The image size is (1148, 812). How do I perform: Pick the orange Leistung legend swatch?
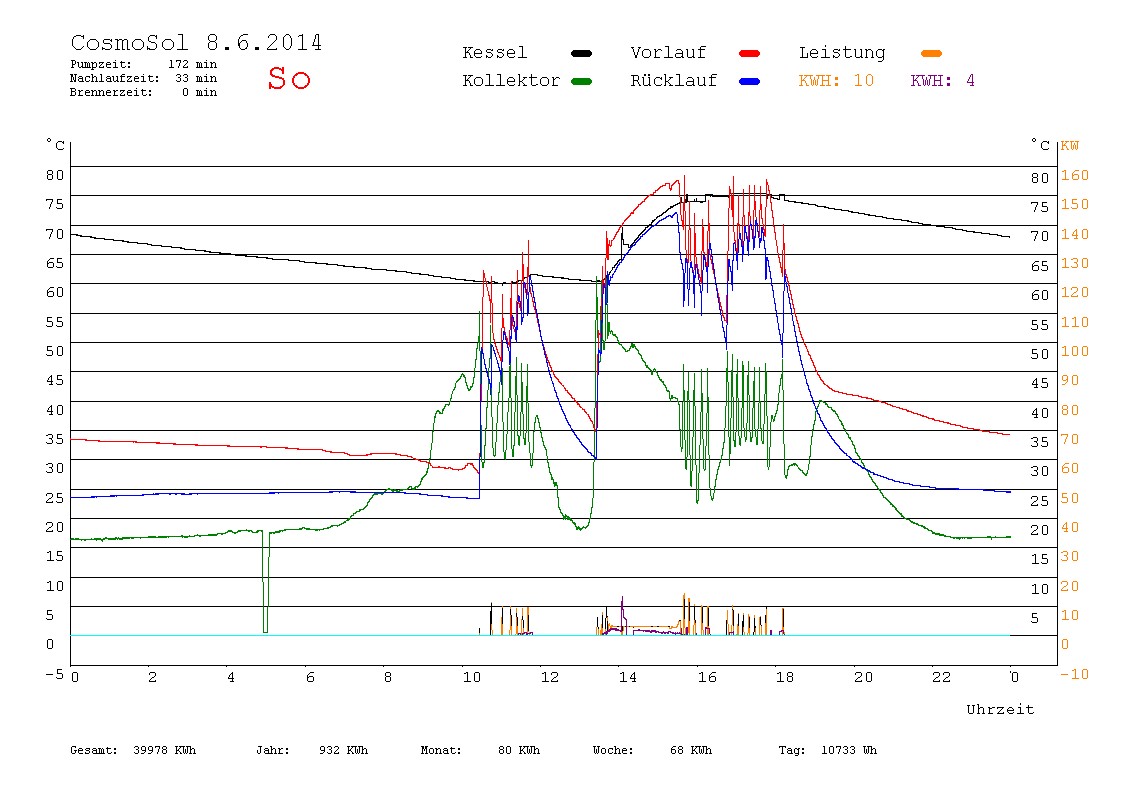coord(931,53)
